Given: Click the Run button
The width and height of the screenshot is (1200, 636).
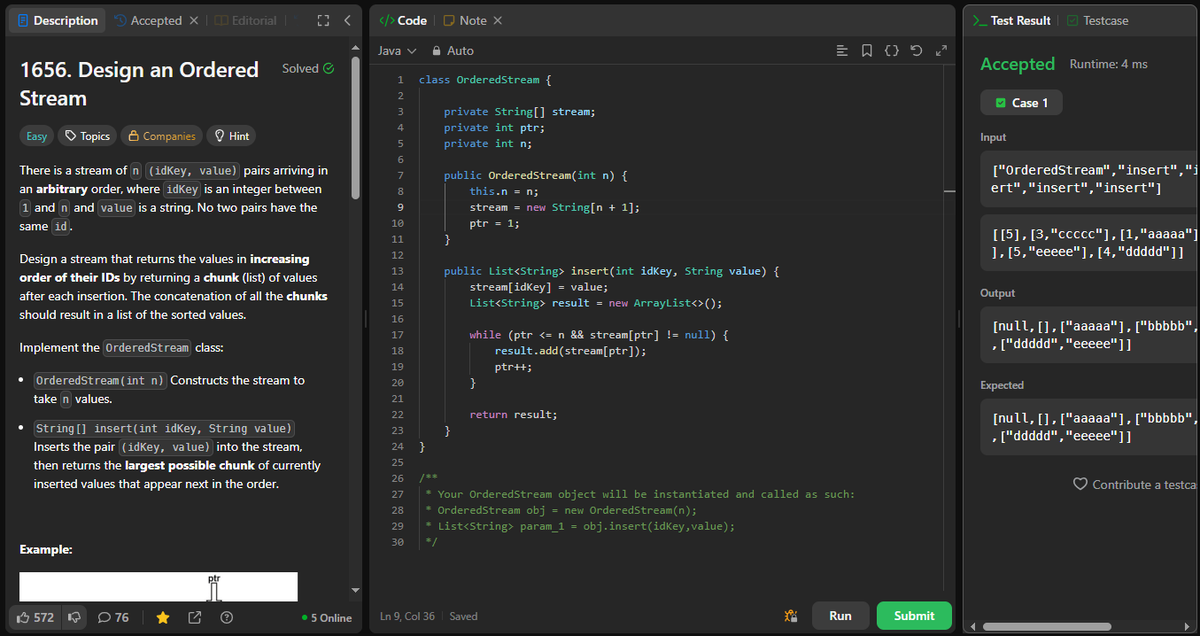Looking at the screenshot, I should 840,616.
